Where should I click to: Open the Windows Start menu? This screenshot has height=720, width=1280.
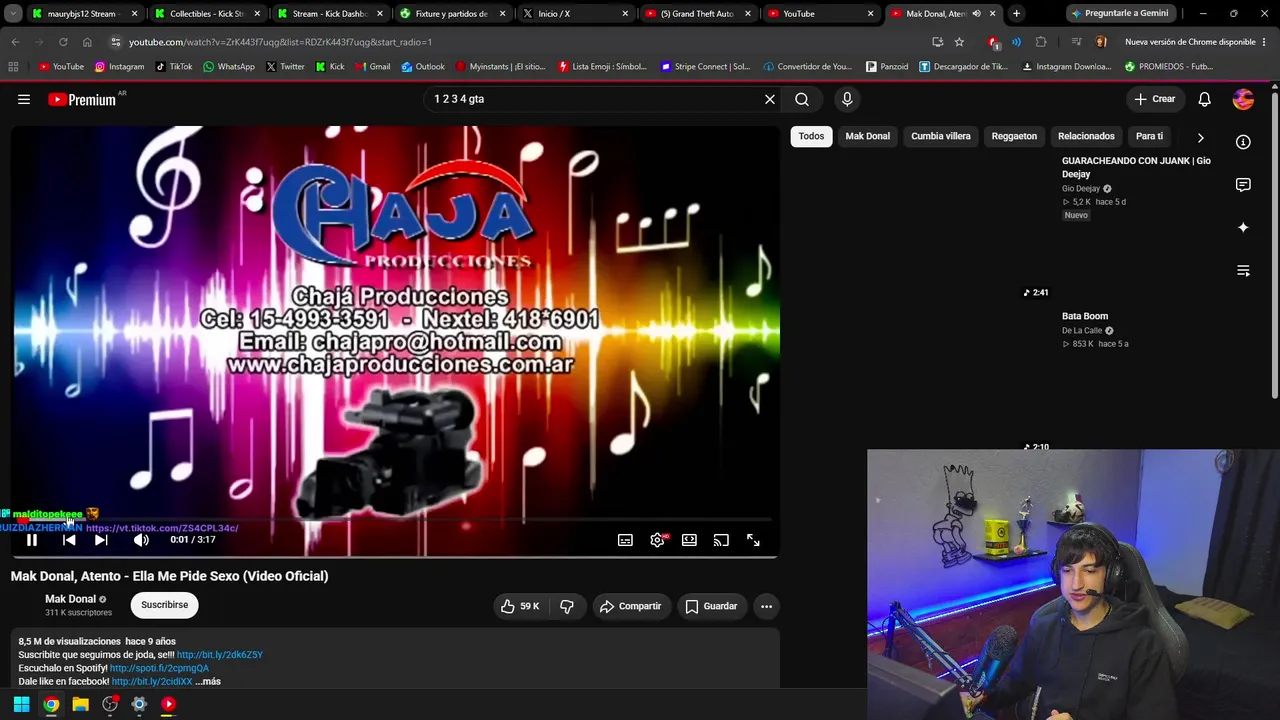(x=21, y=704)
